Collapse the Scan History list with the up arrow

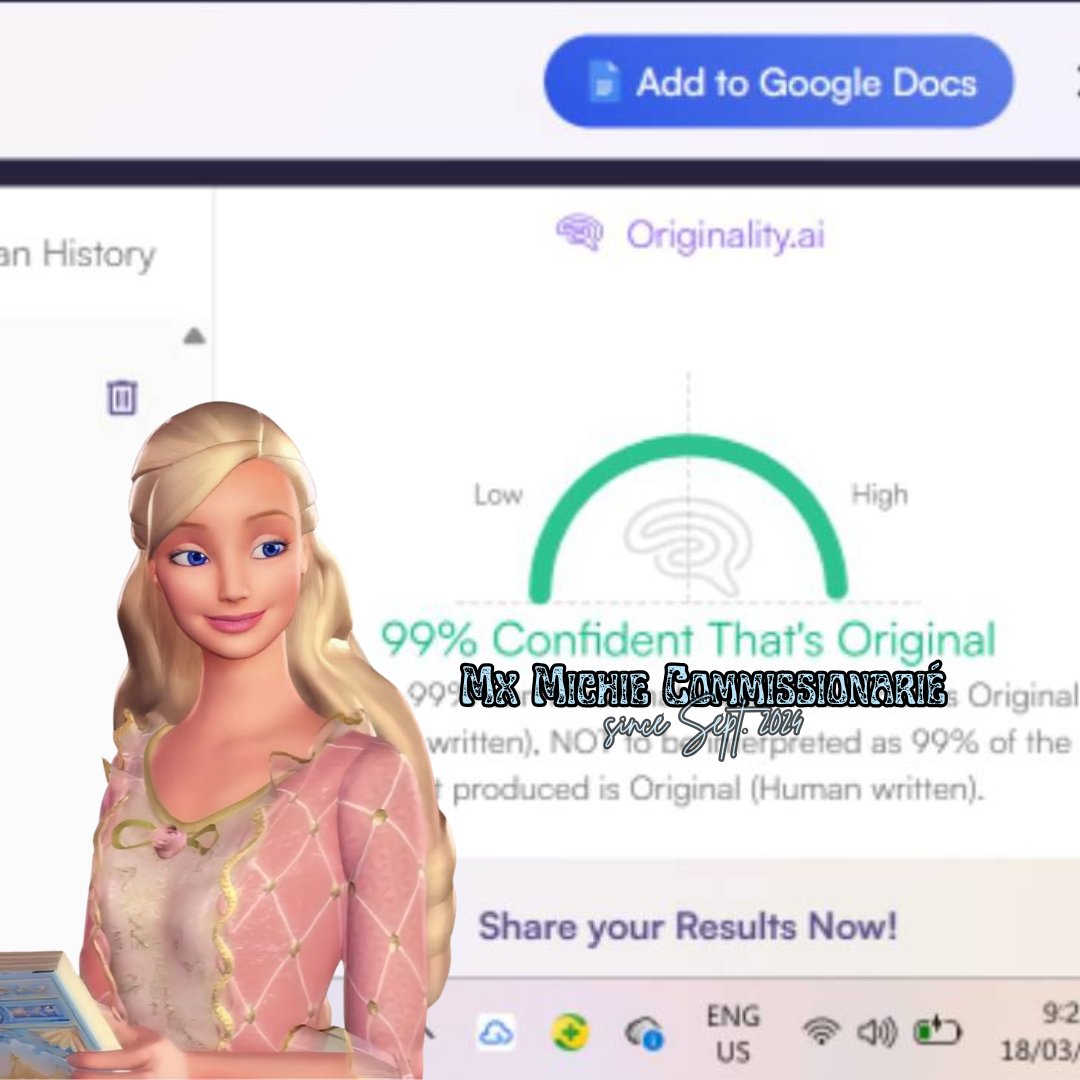194,336
